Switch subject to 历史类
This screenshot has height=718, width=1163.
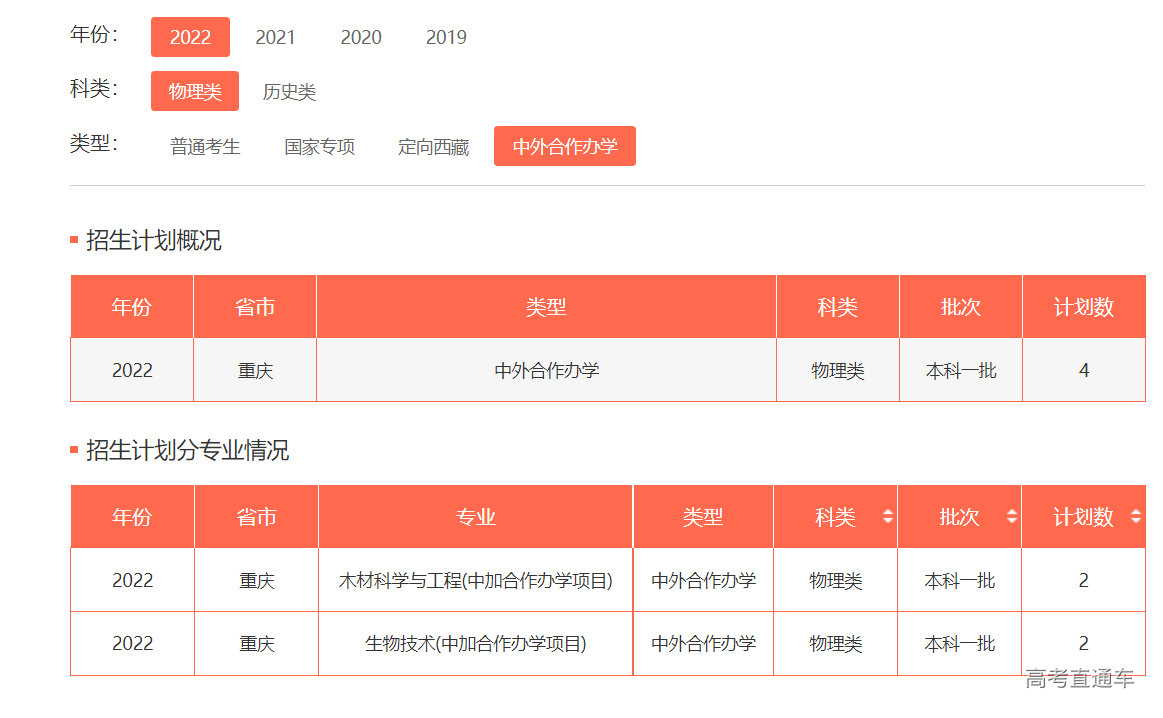tap(289, 92)
